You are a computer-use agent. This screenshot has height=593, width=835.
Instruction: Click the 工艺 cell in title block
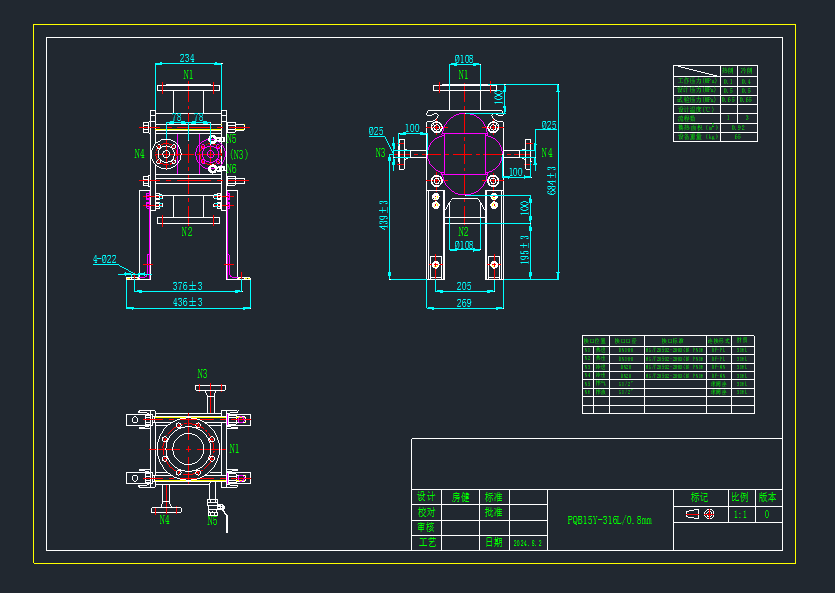[x=427, y=542]
